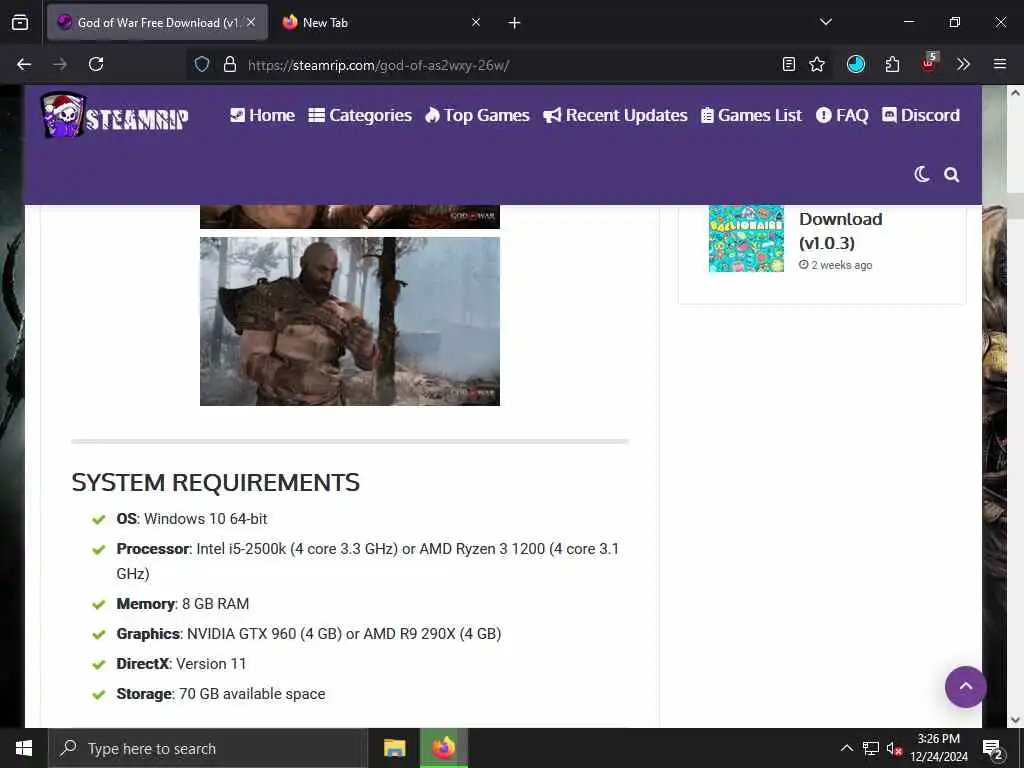Click 'DirectX: Version 11' line
The width and height of the screenshot is (1024, 768).
click(x=182, y=664)
